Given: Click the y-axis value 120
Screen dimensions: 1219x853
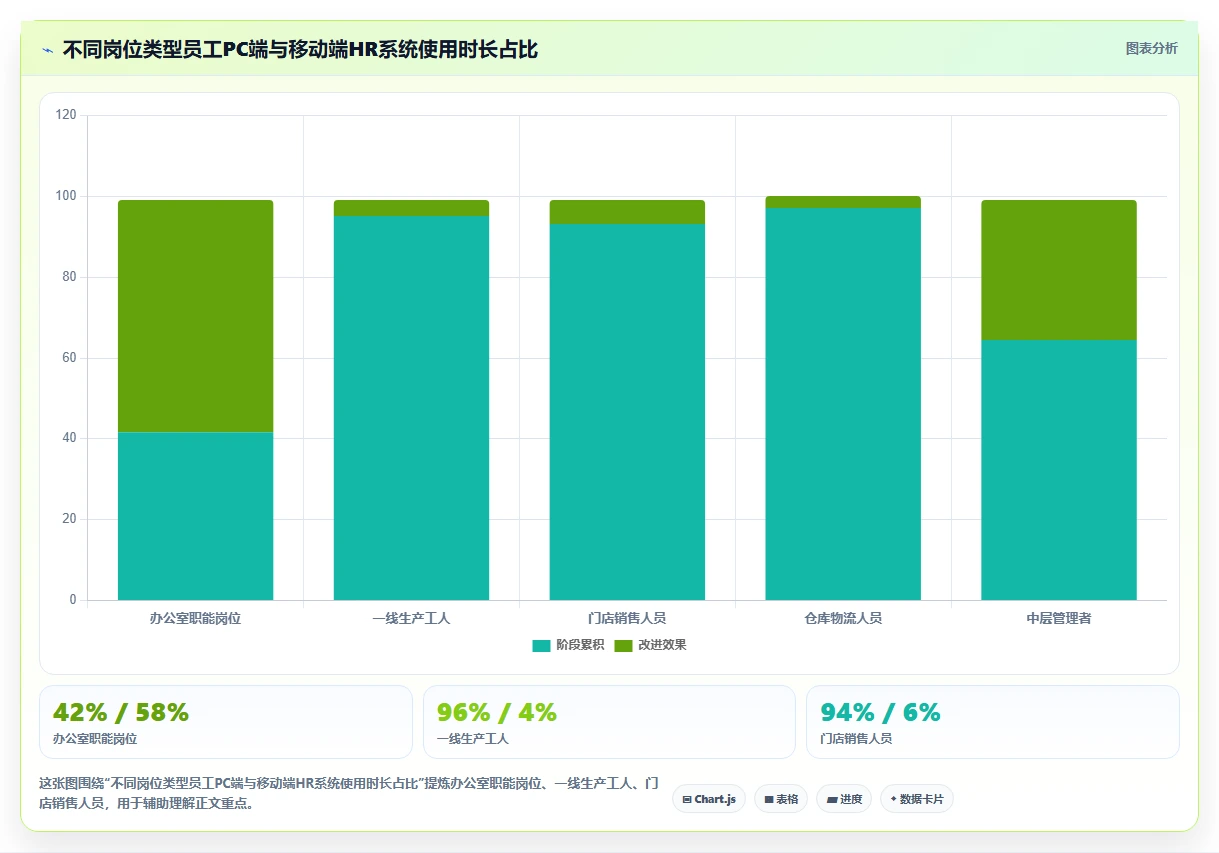Looking at the screenshot, I should pyautogui.click(x=66, y=115).
